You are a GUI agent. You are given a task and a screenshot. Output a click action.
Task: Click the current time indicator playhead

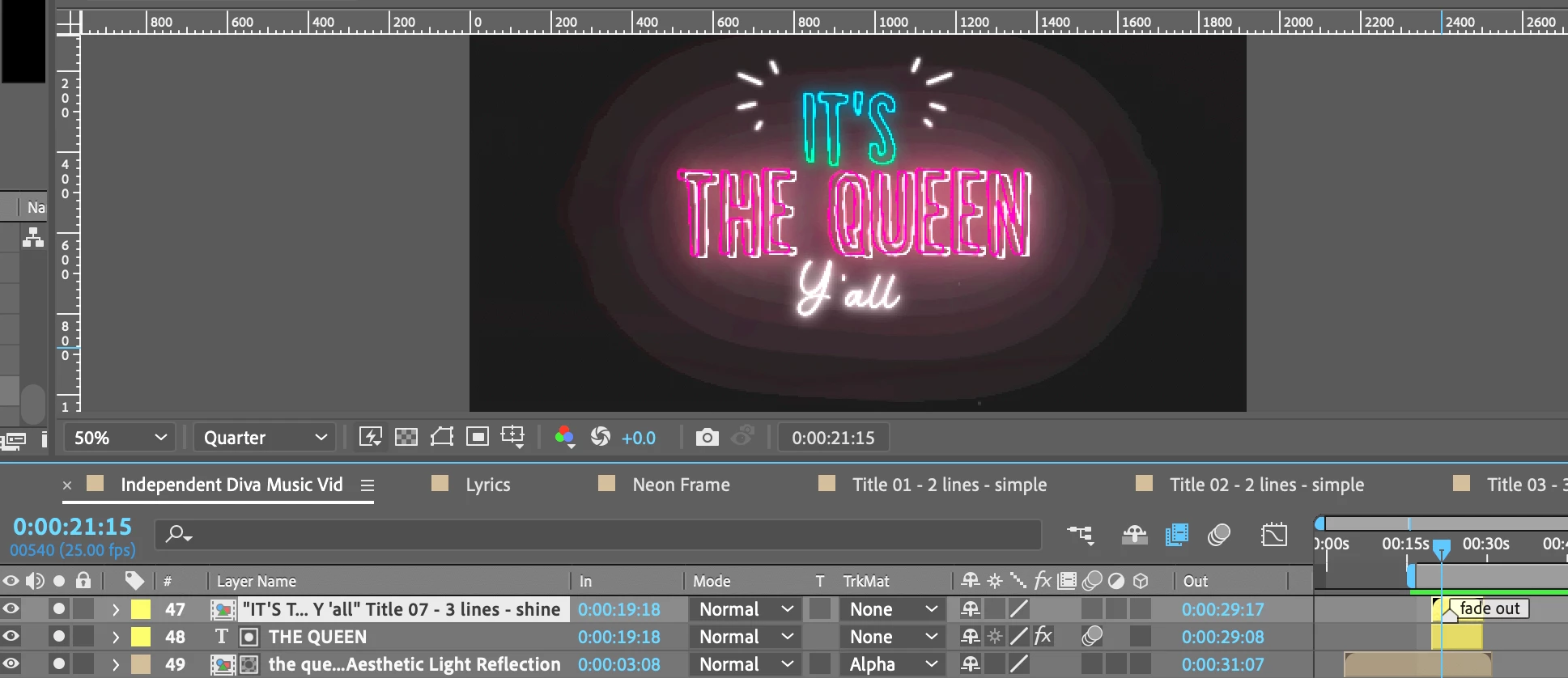point(1441,549)
